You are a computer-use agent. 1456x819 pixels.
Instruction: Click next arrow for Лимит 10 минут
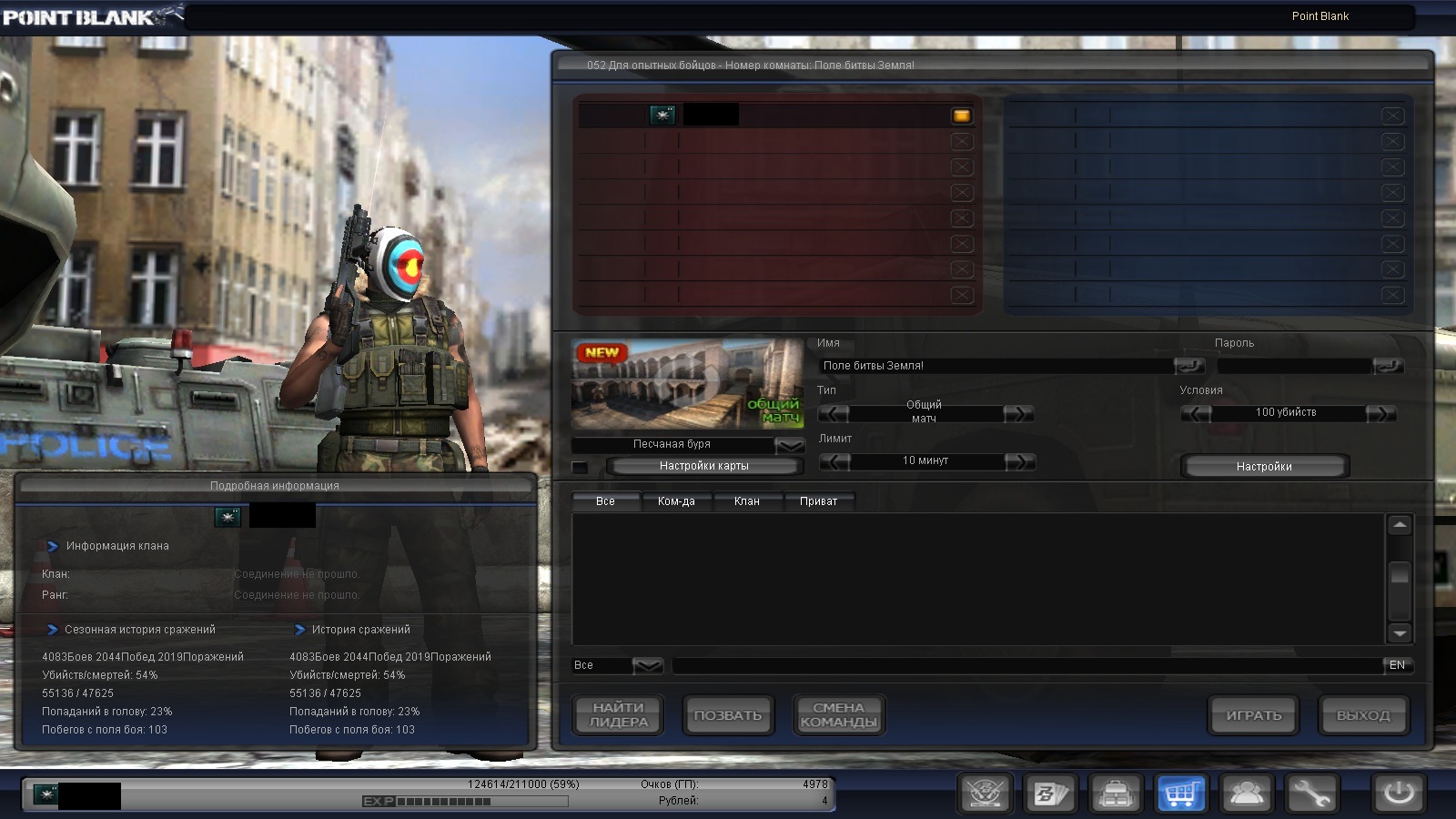coord(1019,461)
